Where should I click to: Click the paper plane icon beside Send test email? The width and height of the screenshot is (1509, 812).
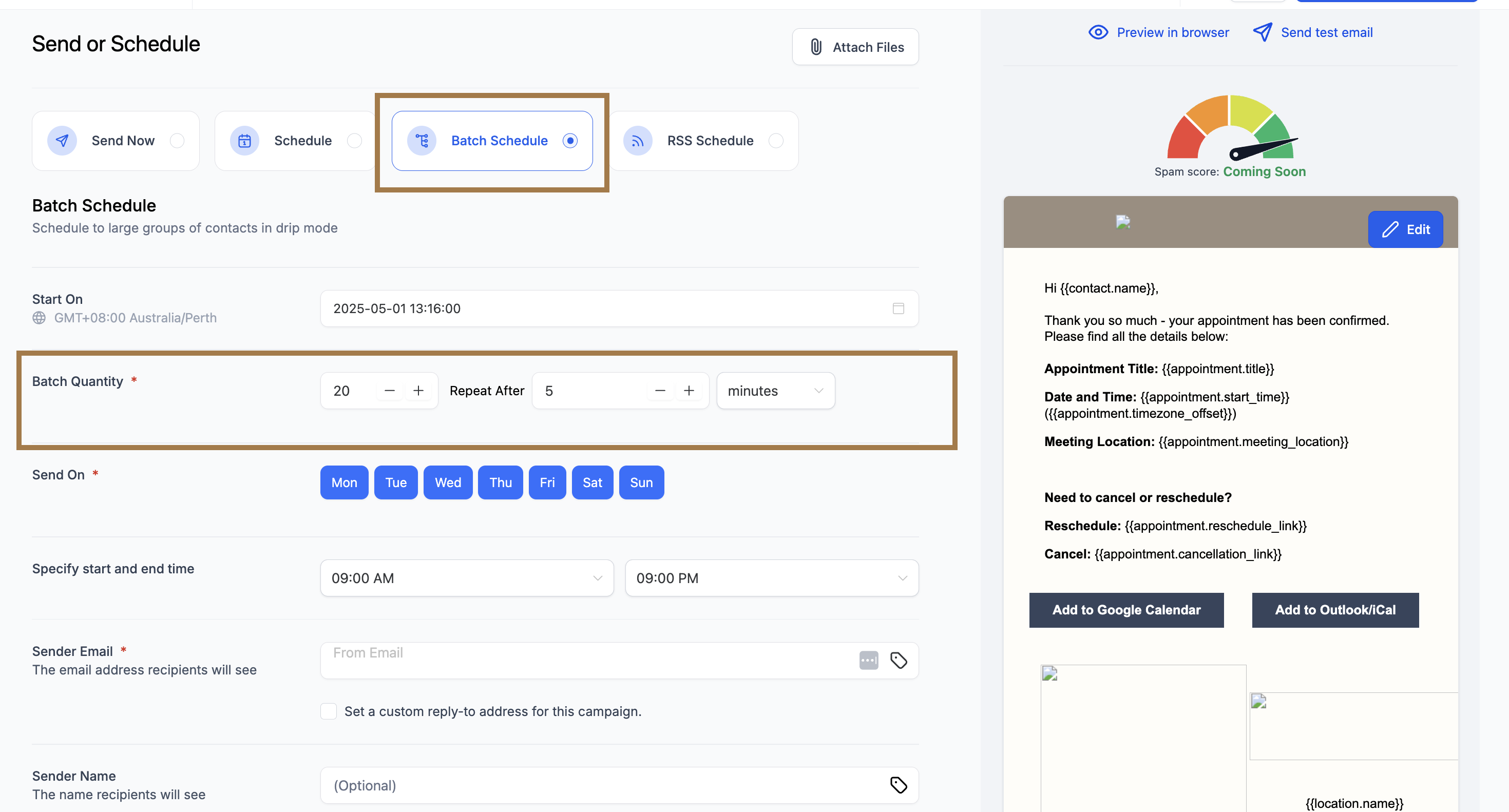[1263, 32]
